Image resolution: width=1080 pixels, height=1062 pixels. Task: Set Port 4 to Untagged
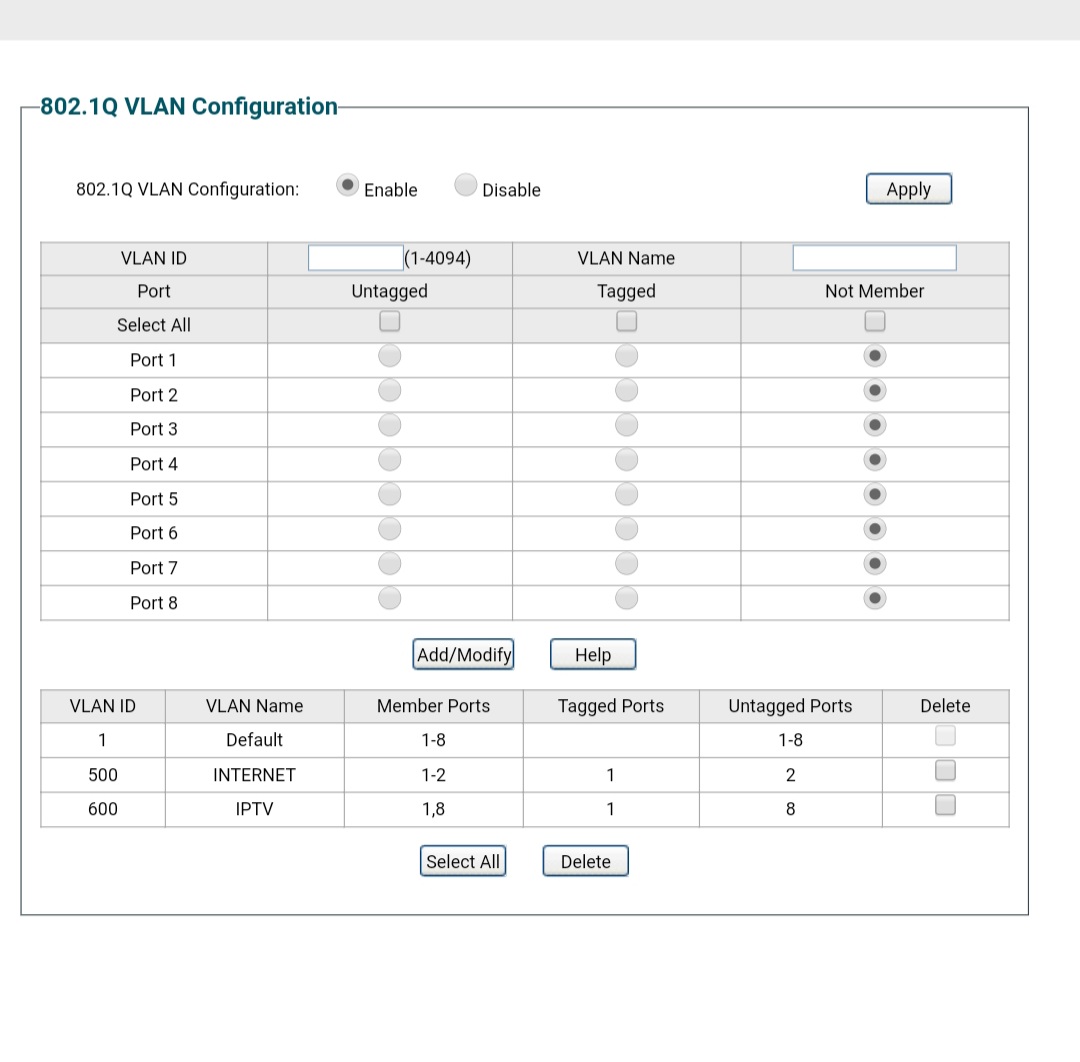(390, 460)
